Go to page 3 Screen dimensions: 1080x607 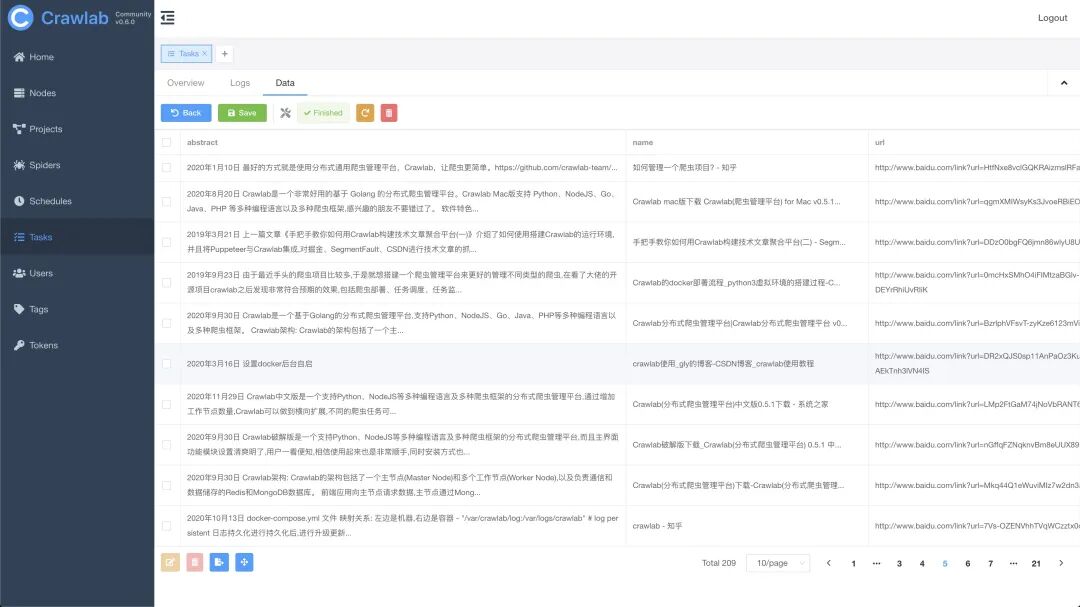coord(899,564)
